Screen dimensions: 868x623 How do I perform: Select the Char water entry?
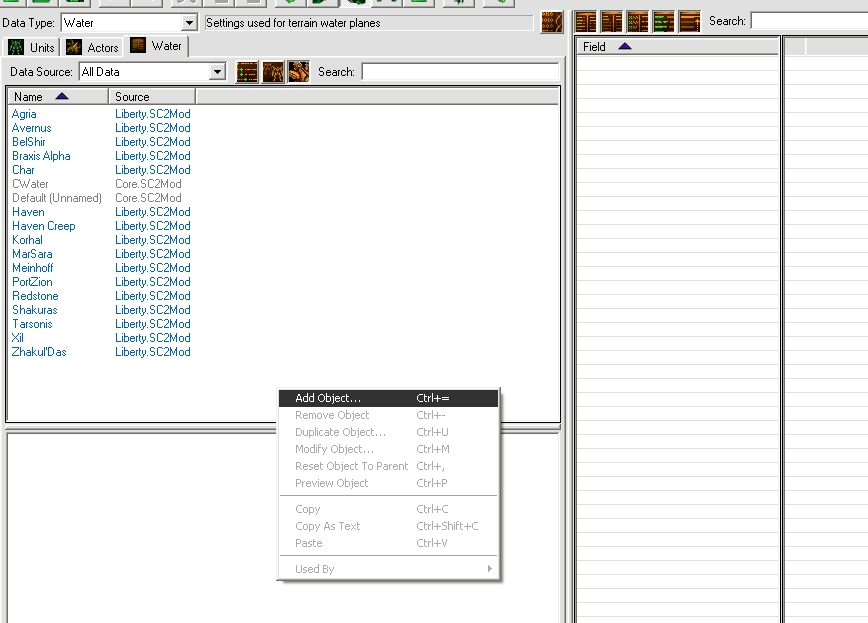point(23,170)
